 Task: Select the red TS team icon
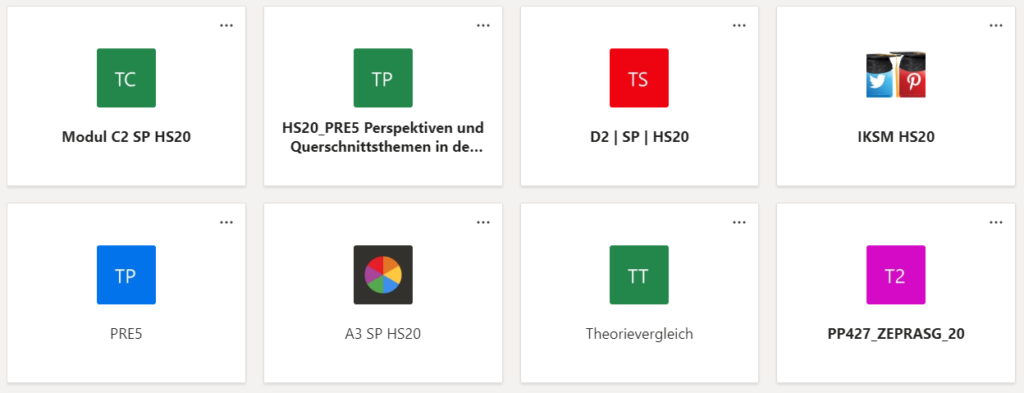(639, 78)
